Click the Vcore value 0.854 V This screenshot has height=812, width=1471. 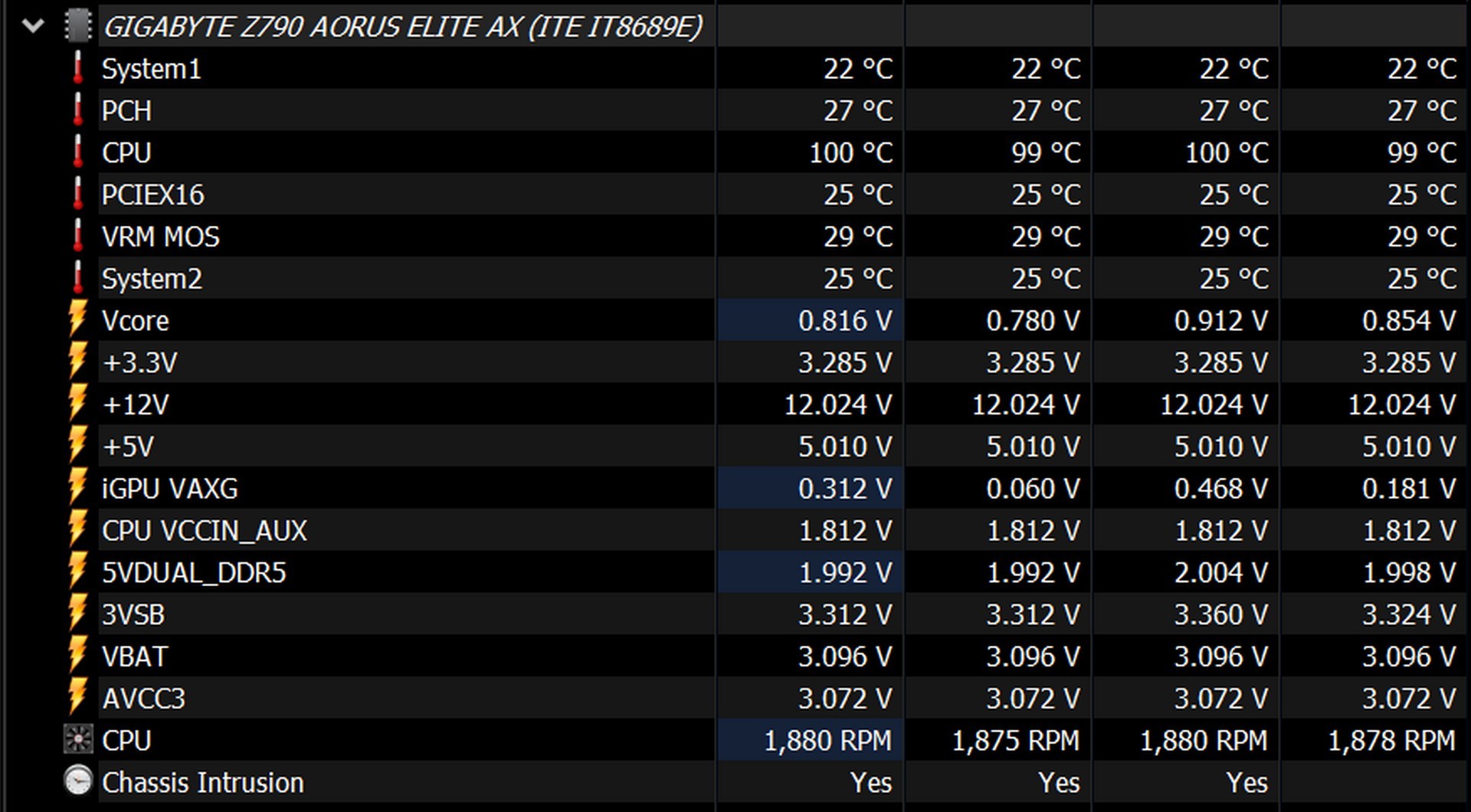click(x=1409, y=321)
